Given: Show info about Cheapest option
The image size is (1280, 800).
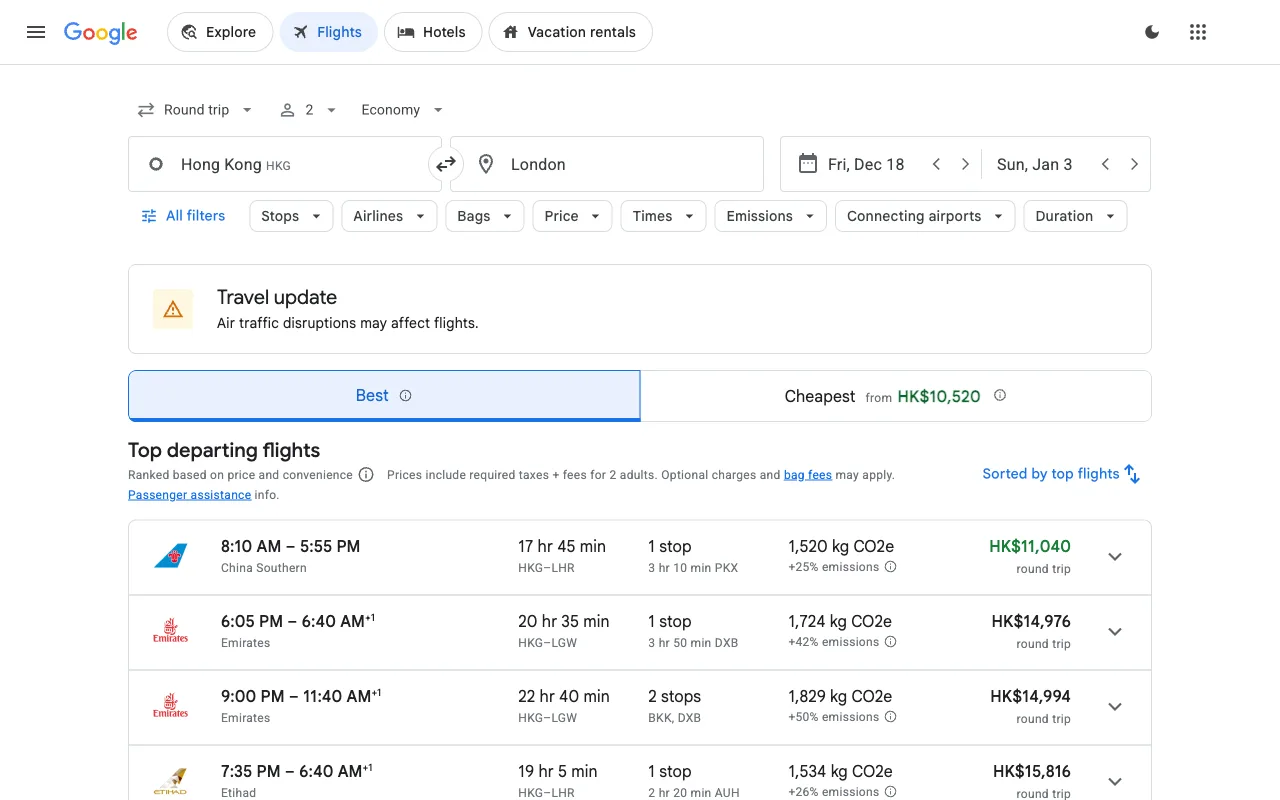Looking at the screenshot, I should [x=1000, y=395].
